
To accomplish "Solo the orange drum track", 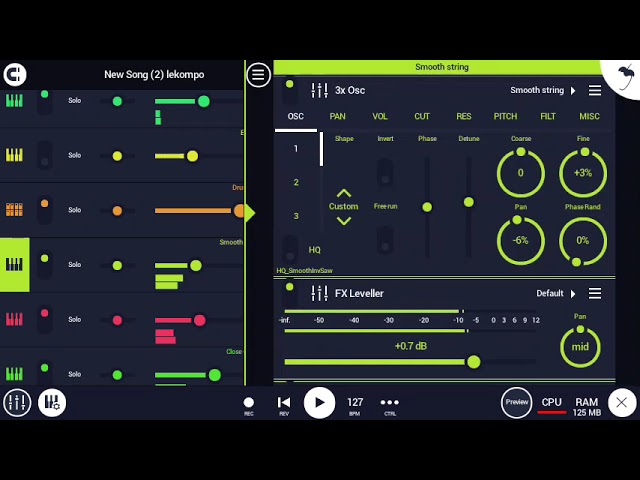I will point(75,210).
